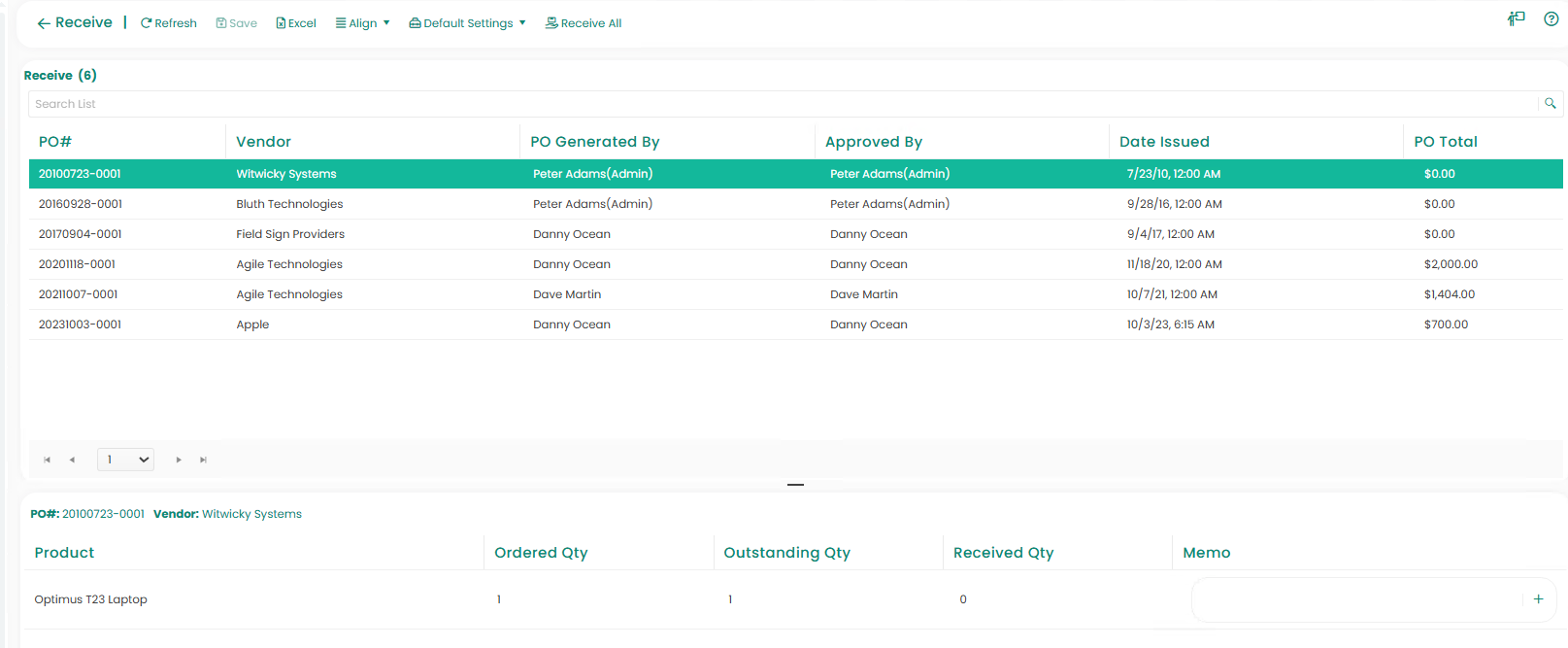Image resolution: width=1568 pixels, height=648 pixels.
Task: Jump to the last page of results
Action: [x=203, y=460]
